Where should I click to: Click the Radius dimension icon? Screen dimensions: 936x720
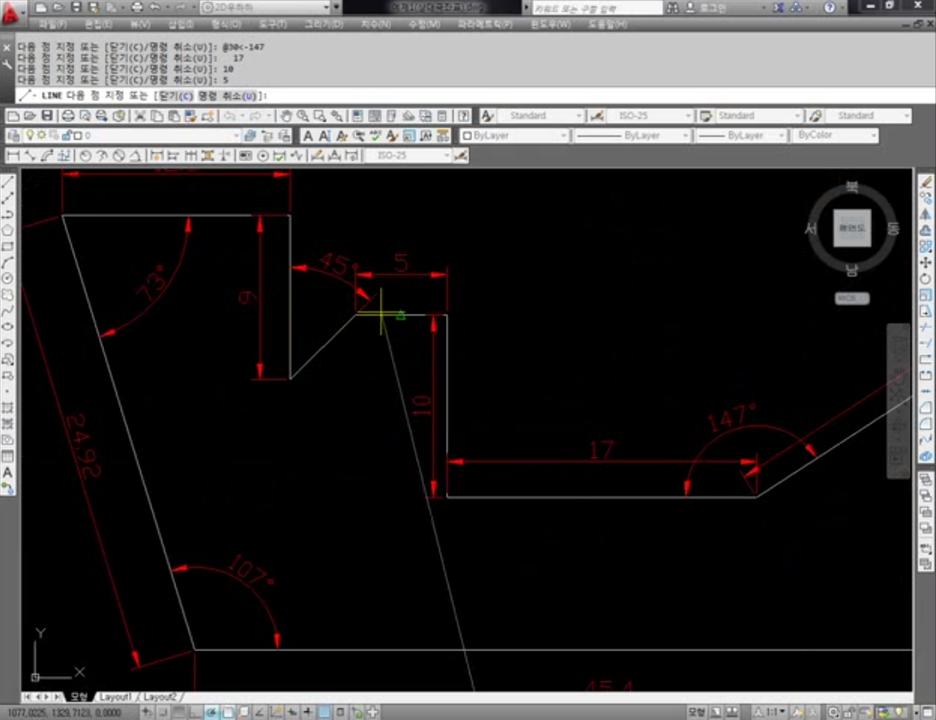point(85,156)
